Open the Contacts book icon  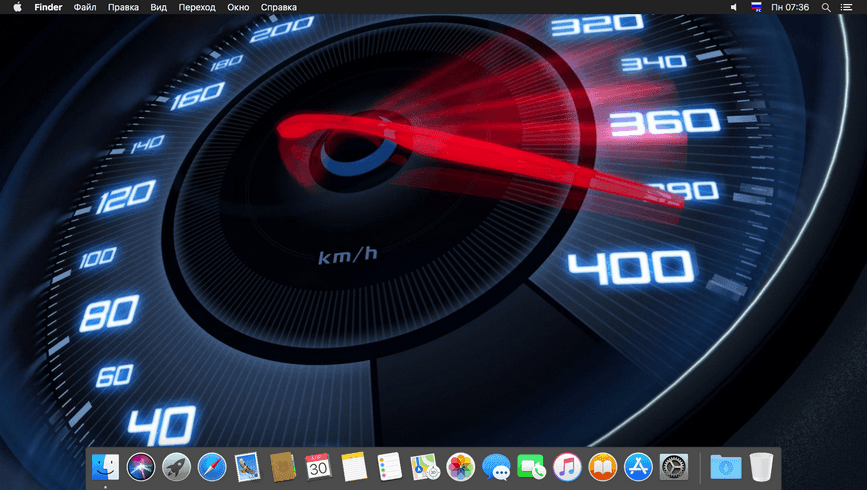(283, 467)
